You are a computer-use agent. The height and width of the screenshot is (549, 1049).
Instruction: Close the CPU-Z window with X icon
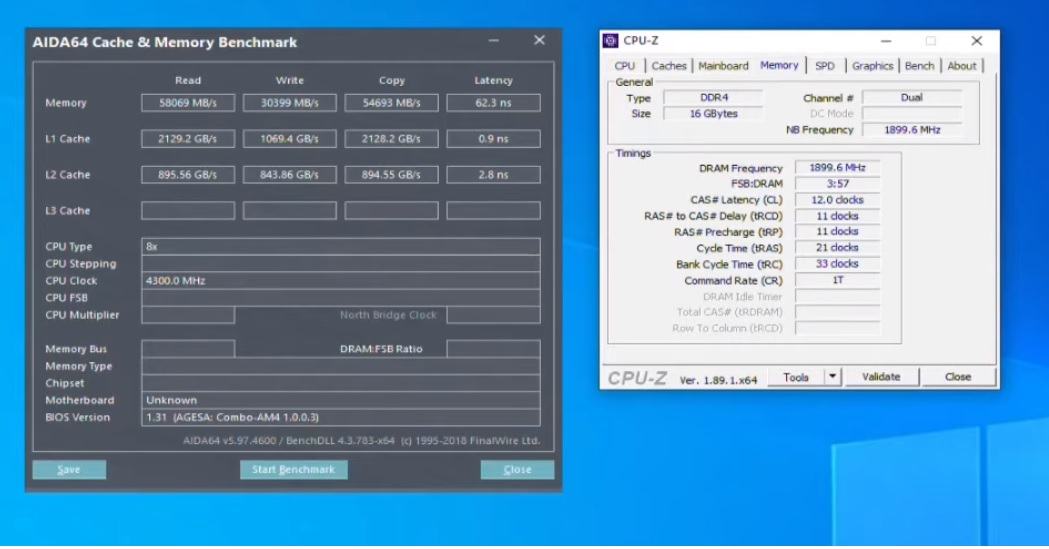click(x=976, y=41)
